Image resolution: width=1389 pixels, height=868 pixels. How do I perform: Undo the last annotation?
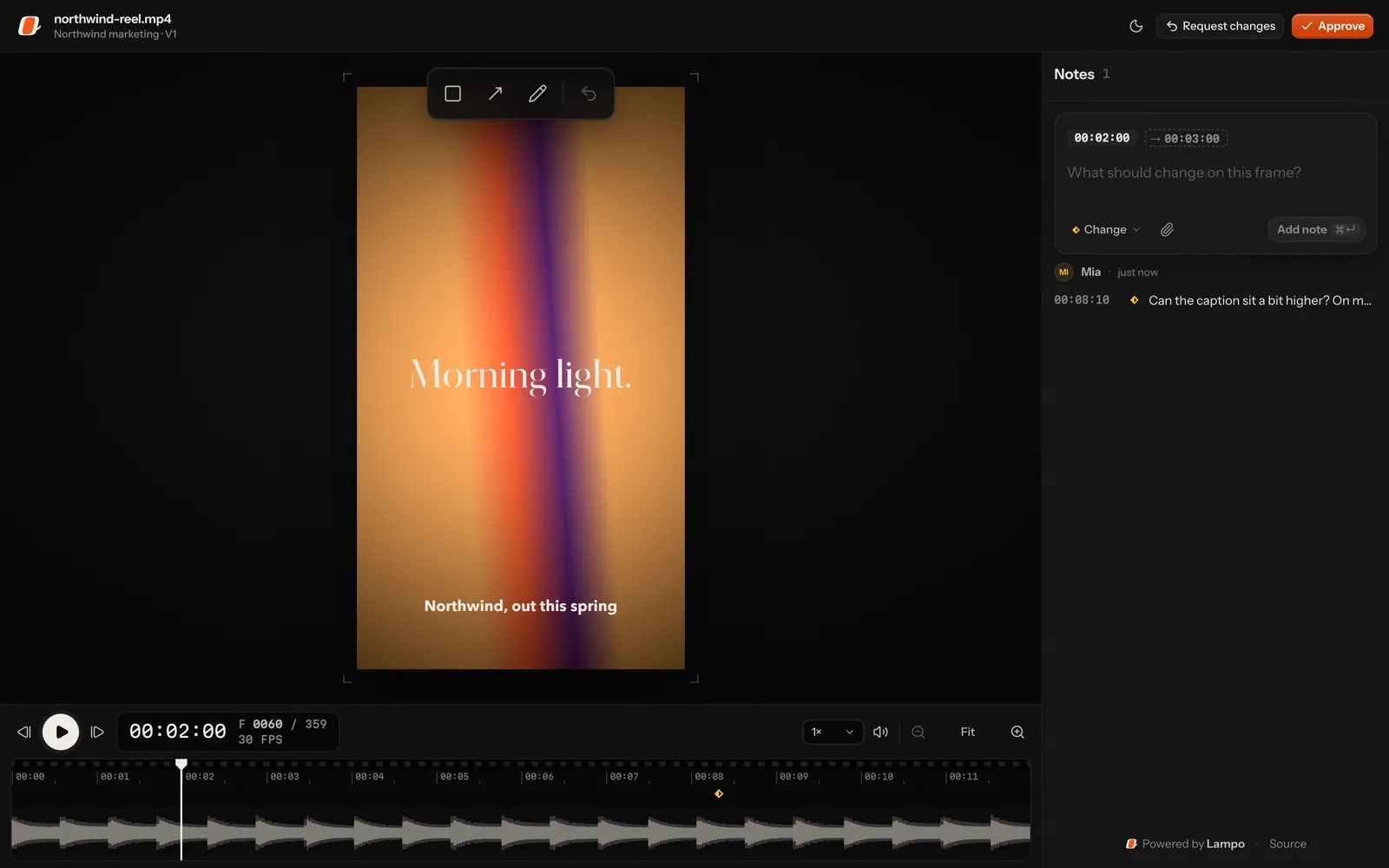point(589,94)
